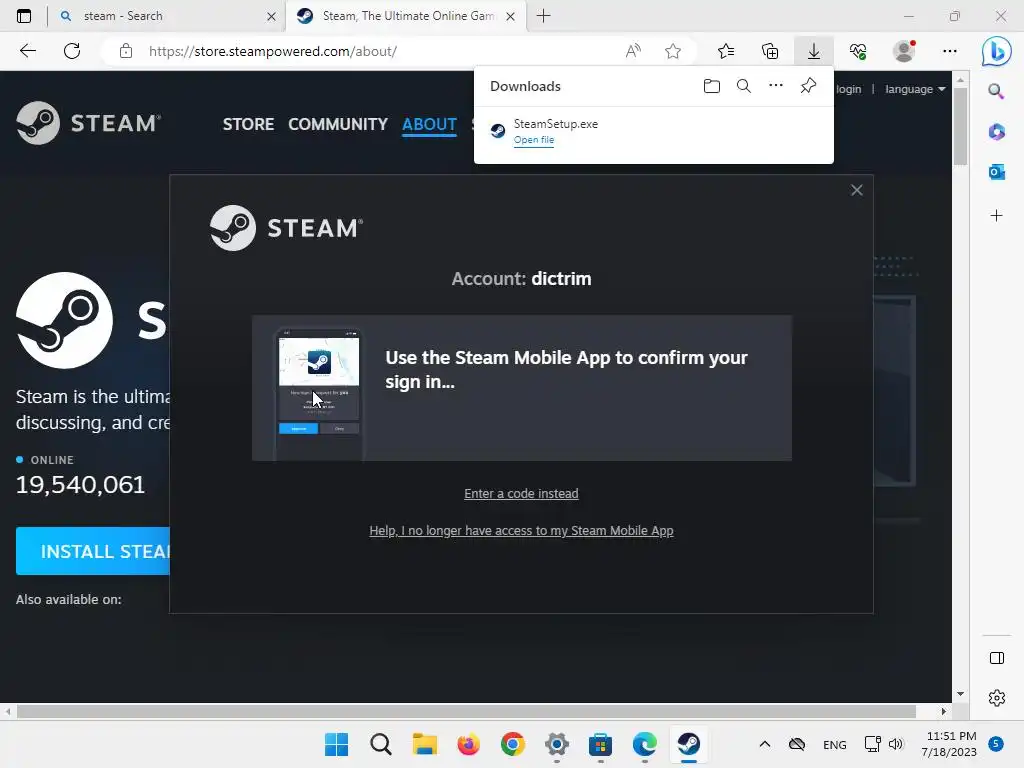Close the Steam store tab

point(511,16)
